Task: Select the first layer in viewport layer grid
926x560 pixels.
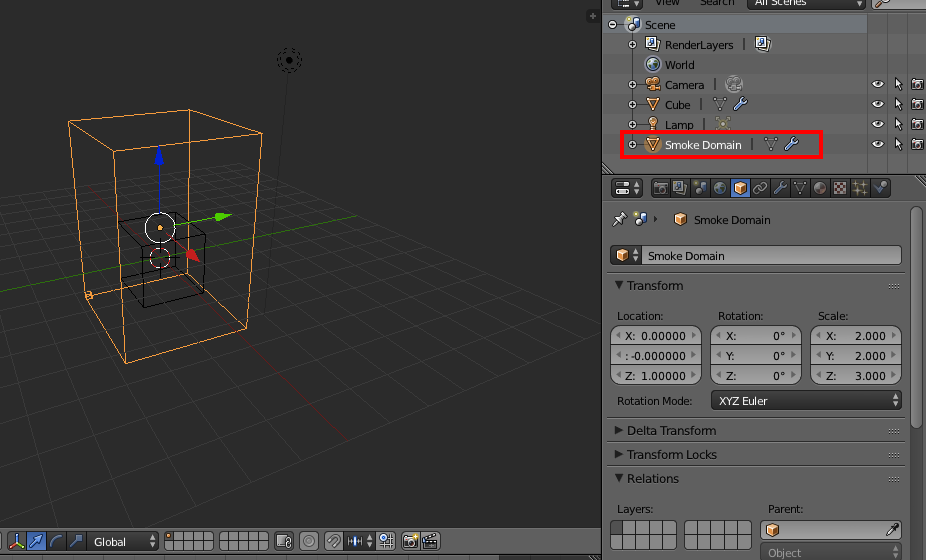Action: click(169, 537)
